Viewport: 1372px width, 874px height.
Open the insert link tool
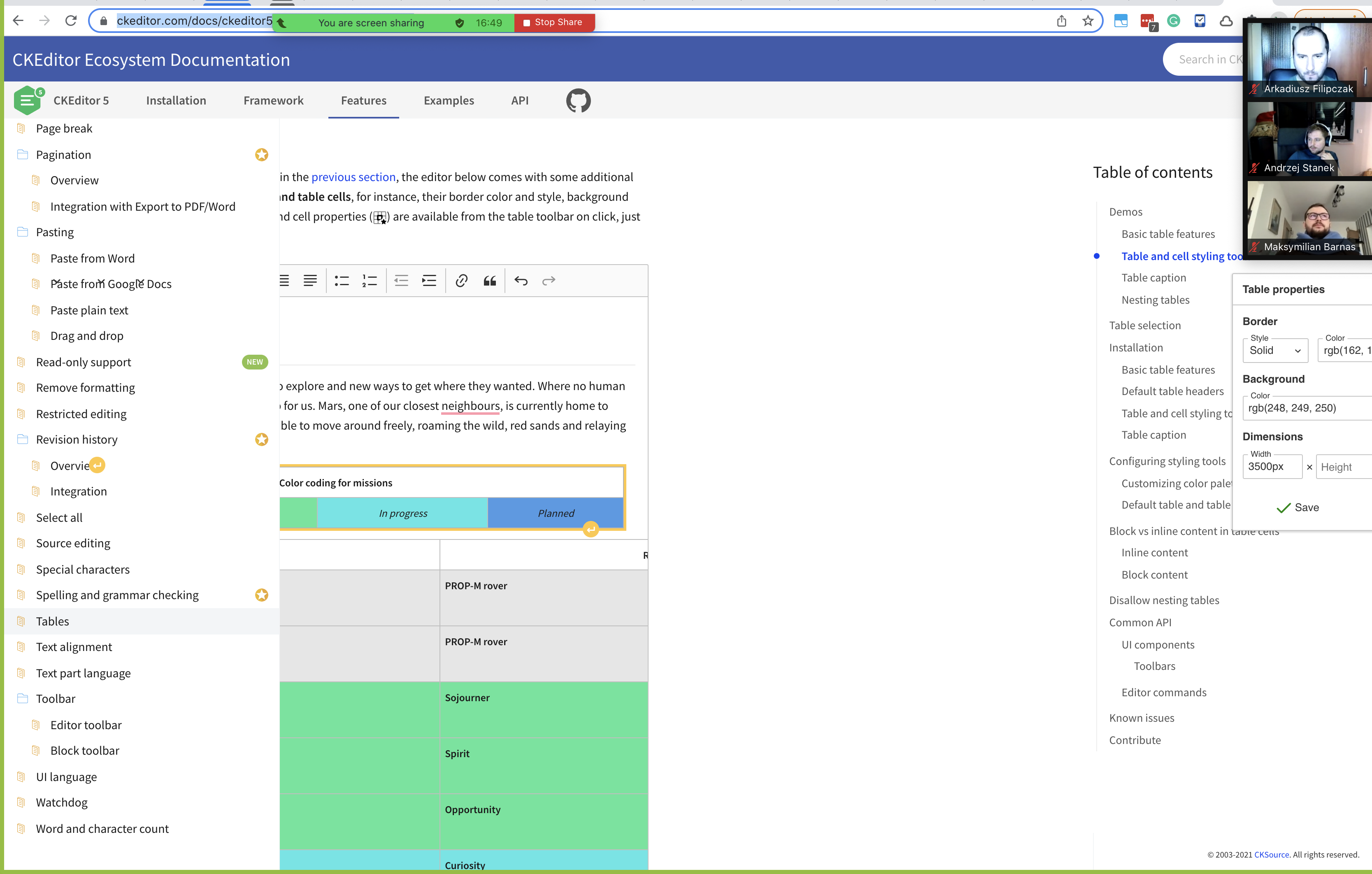coord(461,280)
